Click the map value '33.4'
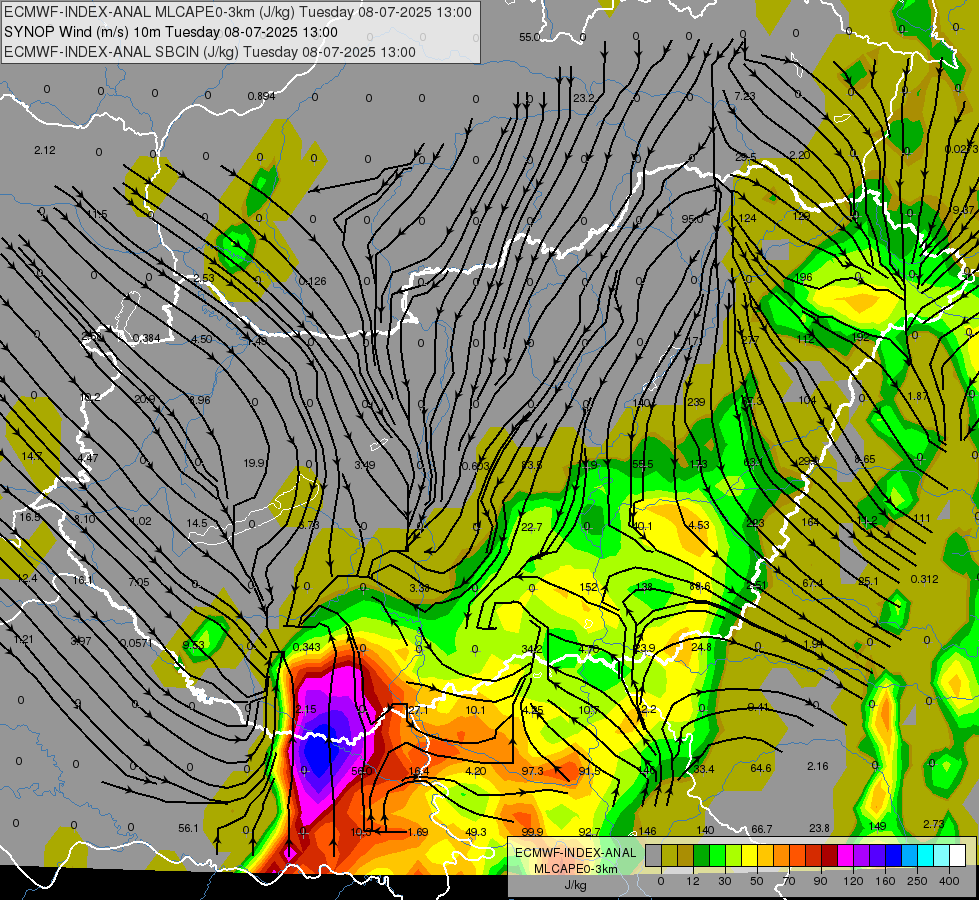This screenshot has height=900, width=979. pos(704,769)
